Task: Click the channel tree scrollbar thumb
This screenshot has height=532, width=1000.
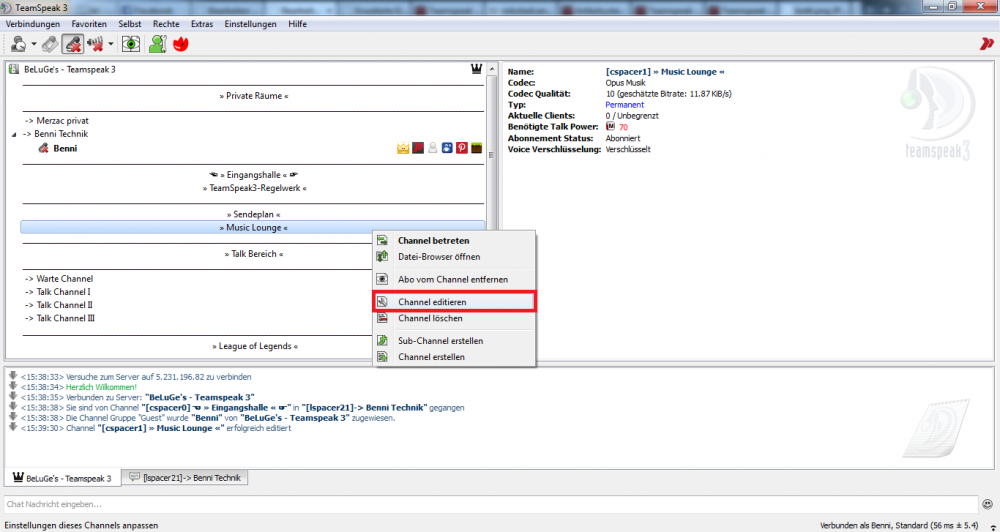Action: [491, 155]
